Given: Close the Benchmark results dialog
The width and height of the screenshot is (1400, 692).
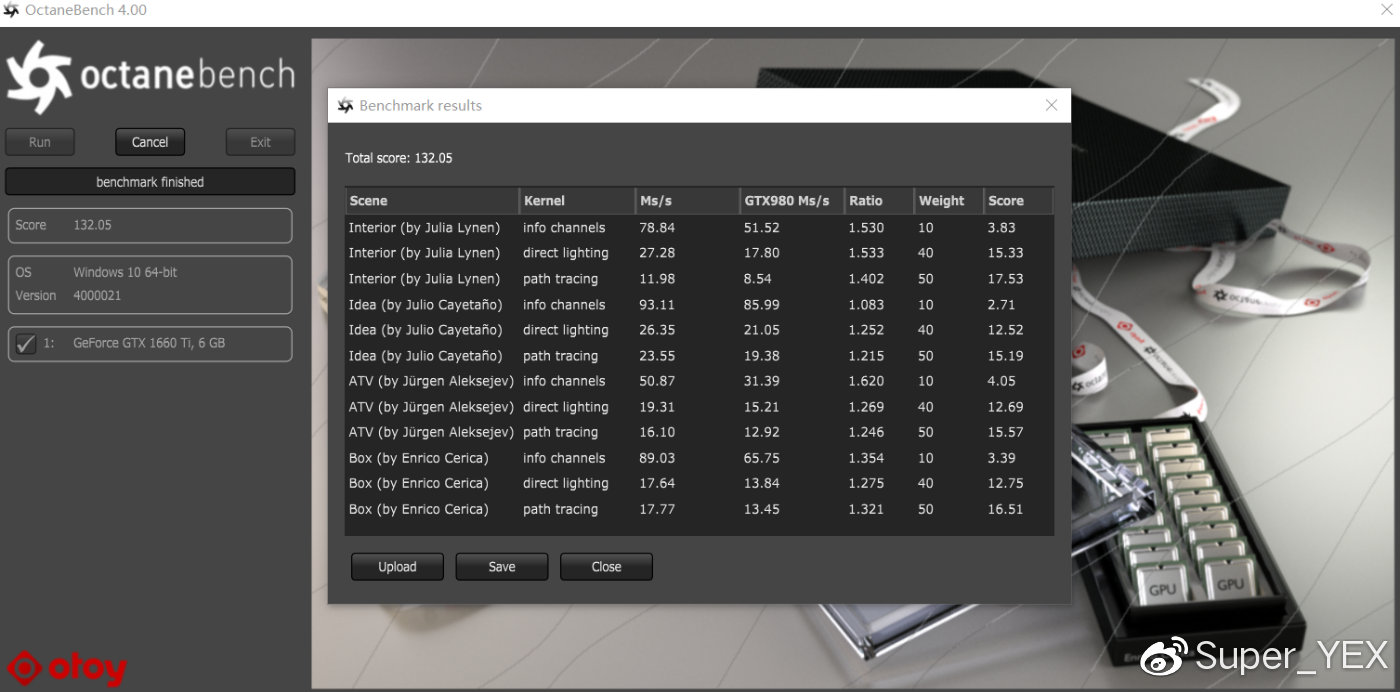Looking at the screenshot, I should coord(1051,105).
